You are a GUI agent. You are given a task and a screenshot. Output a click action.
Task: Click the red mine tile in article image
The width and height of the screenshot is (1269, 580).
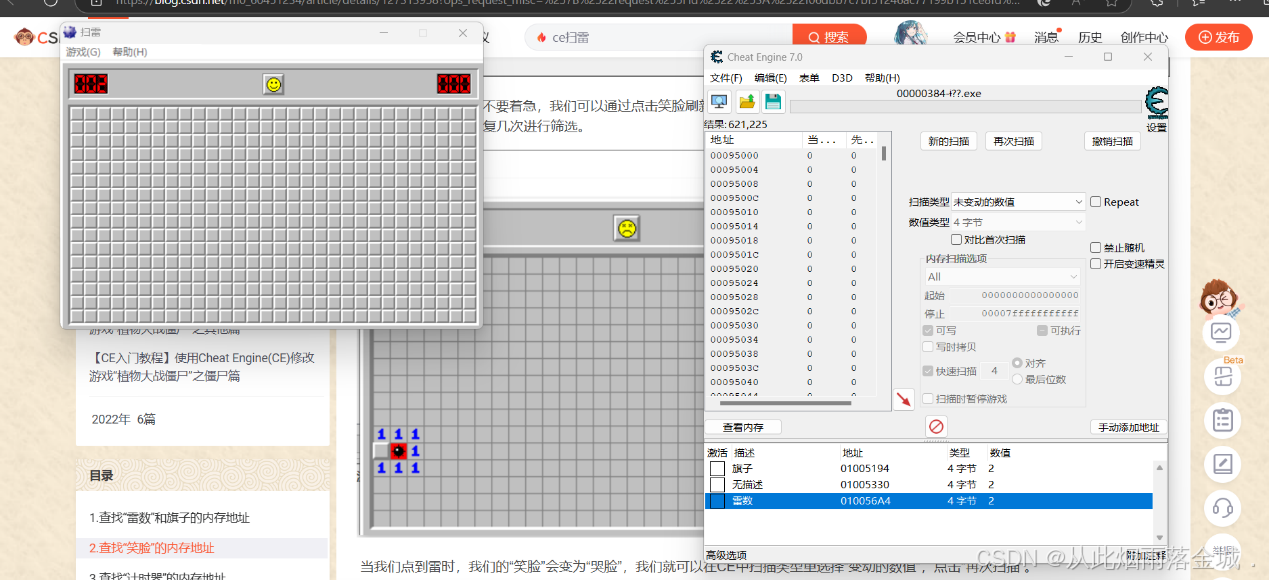pyautogui.click(x=398, y=451)
